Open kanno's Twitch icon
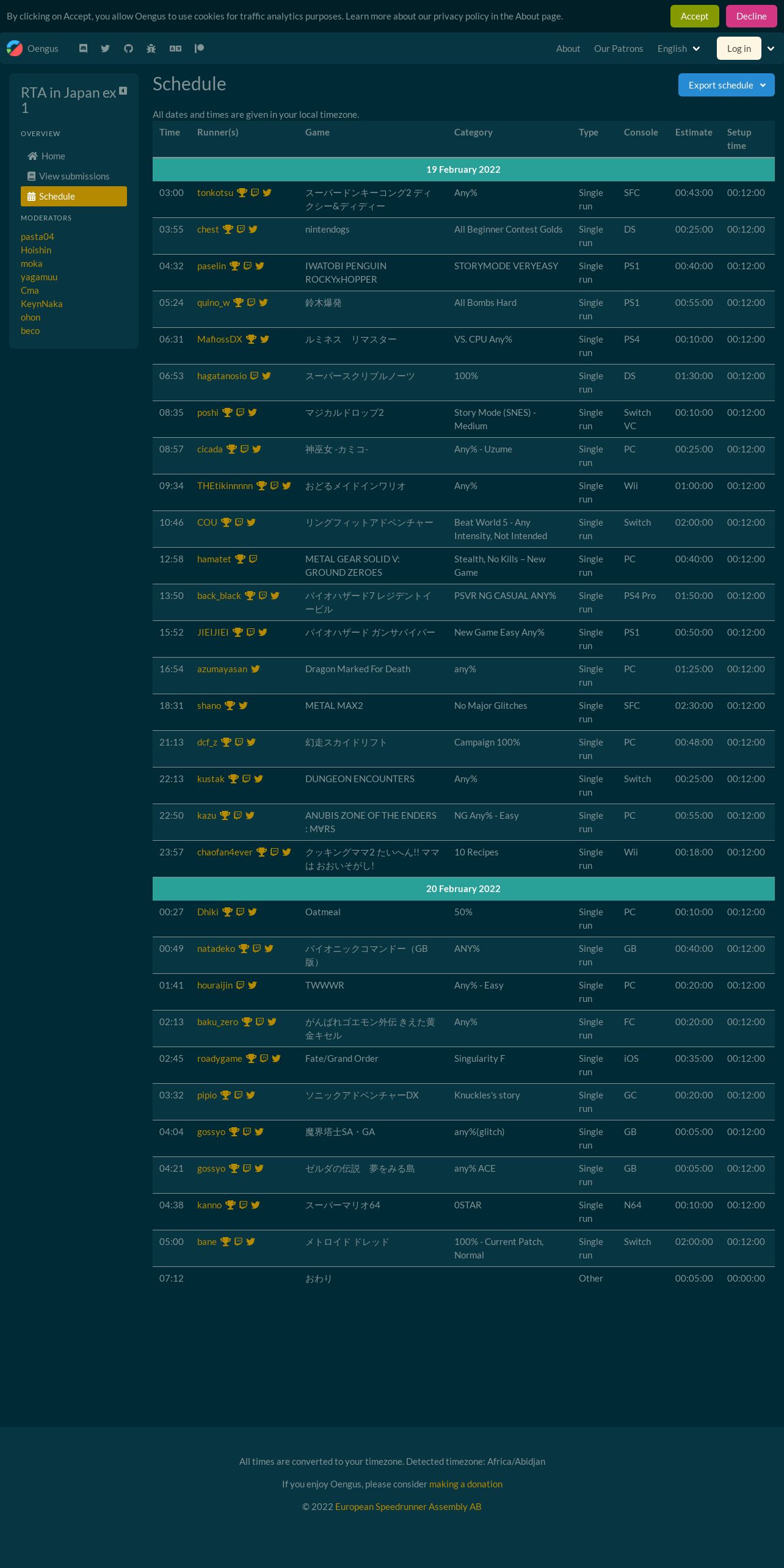 (243, 1205)
